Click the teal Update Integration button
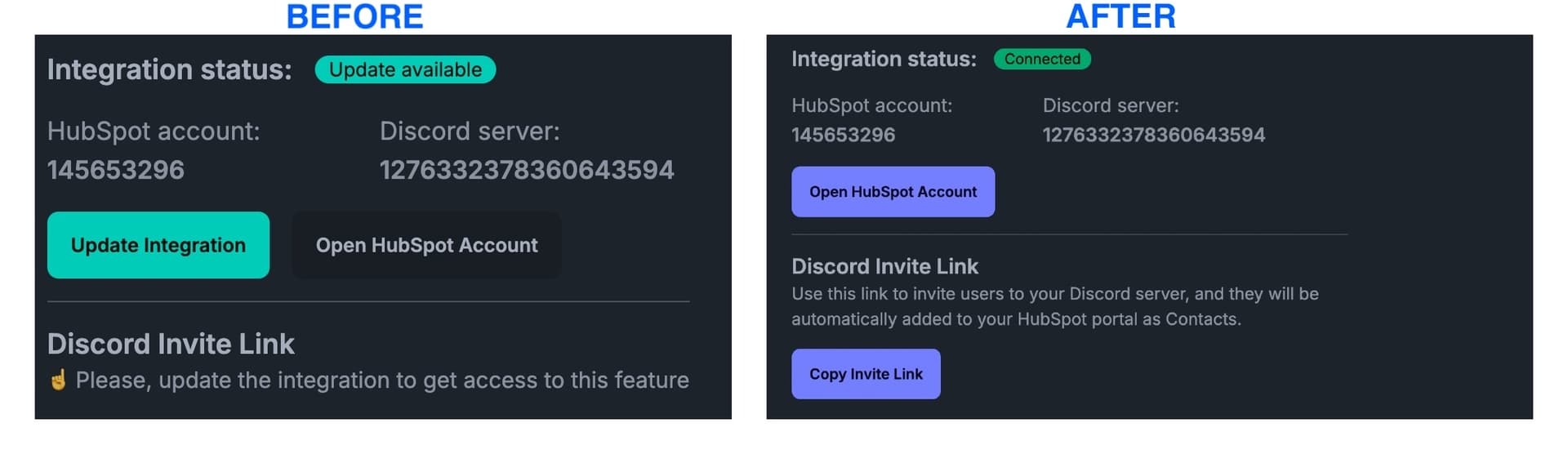Image resolution: width=1568 pixels, height=454 pixels. pos(158,245)
